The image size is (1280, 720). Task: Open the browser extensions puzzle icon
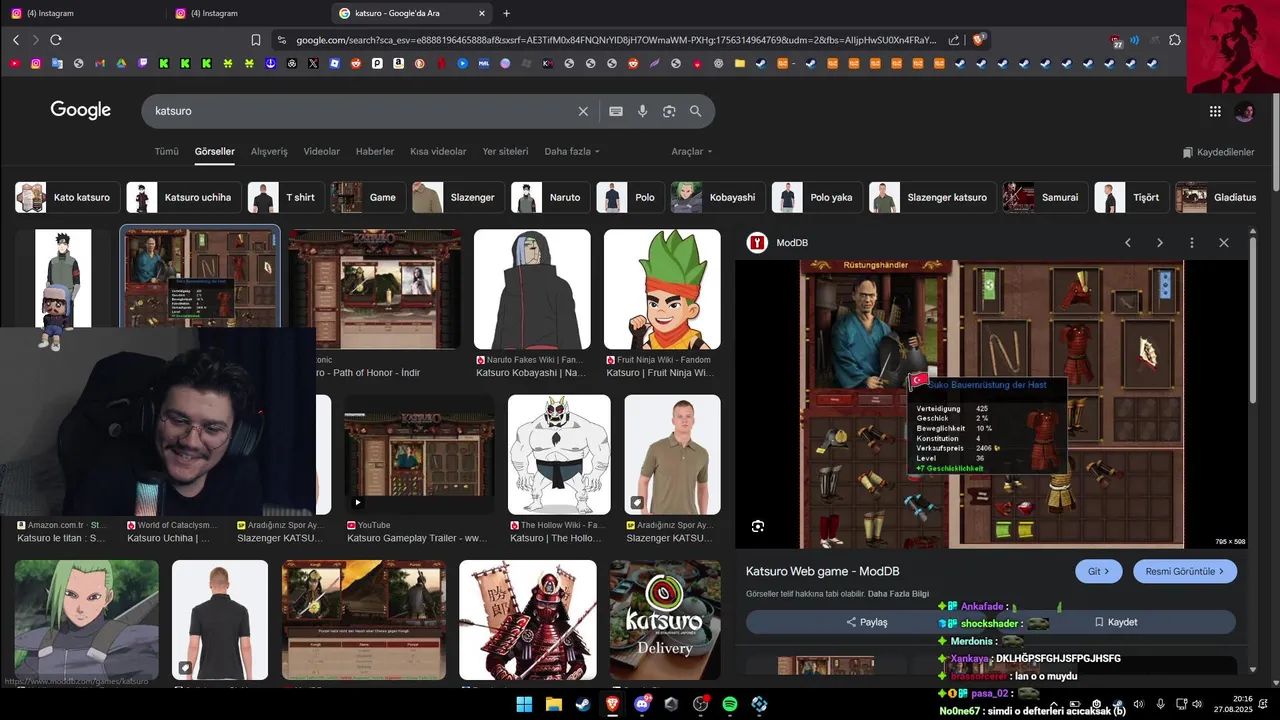tap(1175, 40)
